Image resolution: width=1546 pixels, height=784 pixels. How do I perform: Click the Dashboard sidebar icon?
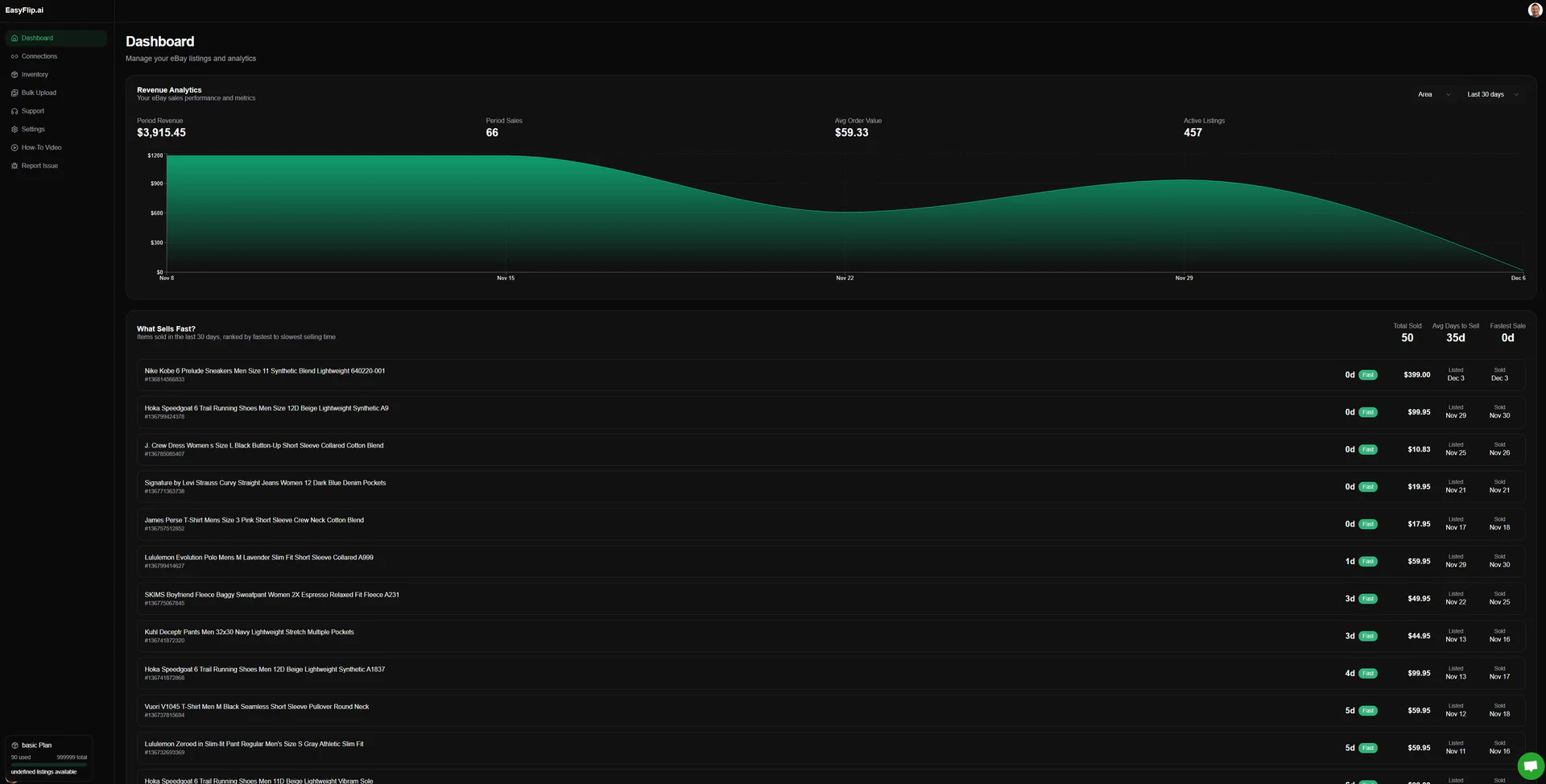tap(14, 38)
